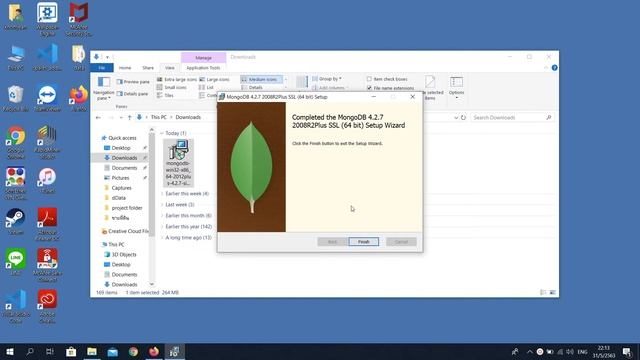Toggle the Details pane button
The width and height of the screenshot is (640, 360).
tap(132, 94)
